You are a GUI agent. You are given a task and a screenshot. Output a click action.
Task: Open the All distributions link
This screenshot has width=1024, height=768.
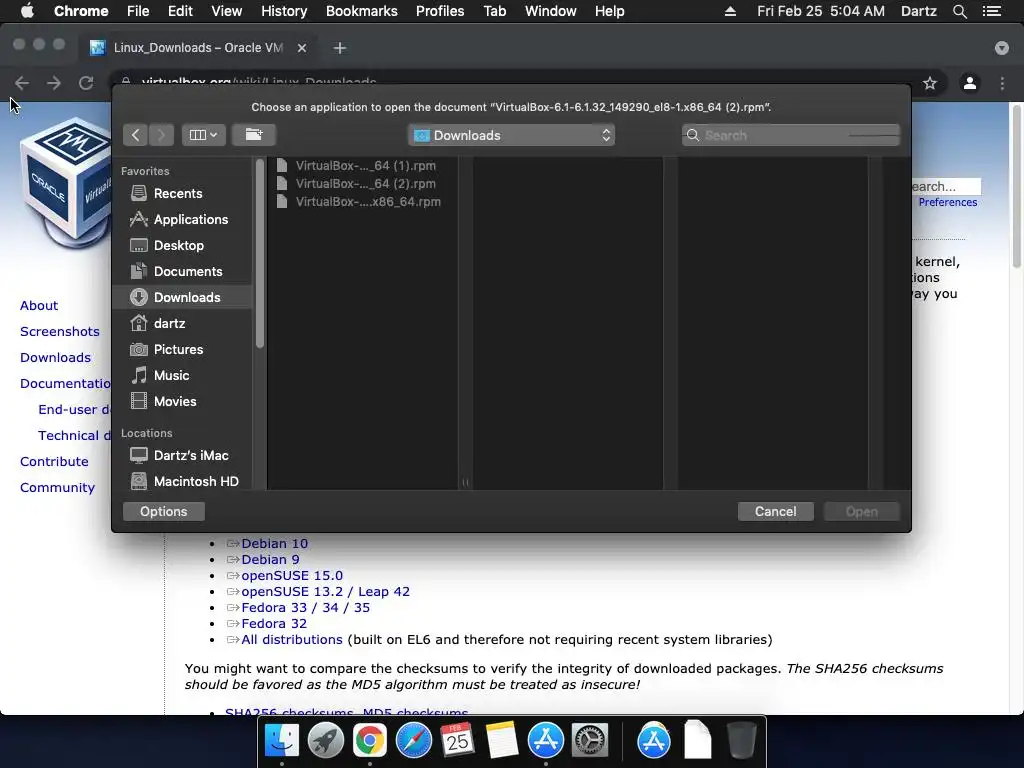click(x=291, y=639)
